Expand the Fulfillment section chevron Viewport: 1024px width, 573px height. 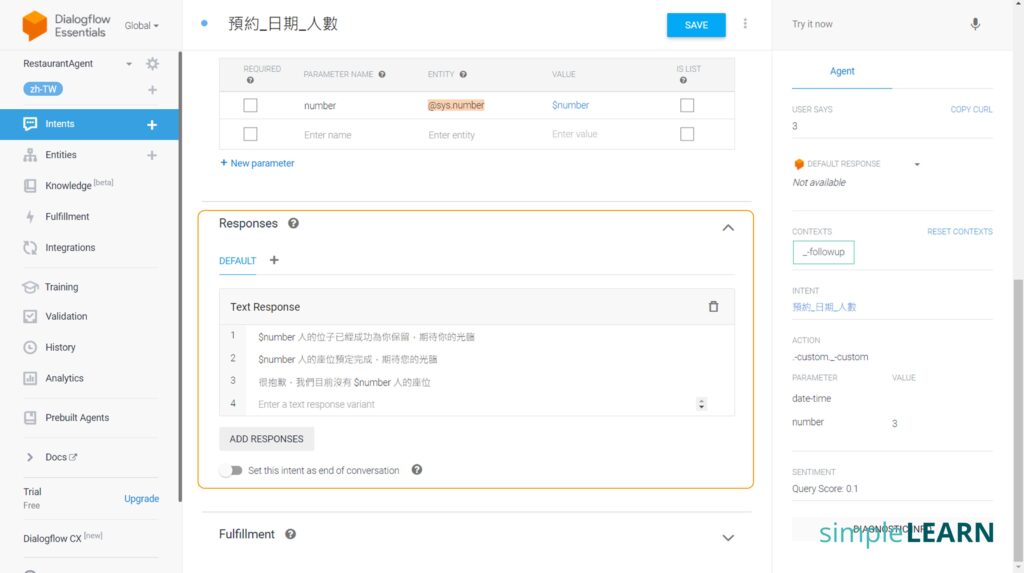(728, 538)
